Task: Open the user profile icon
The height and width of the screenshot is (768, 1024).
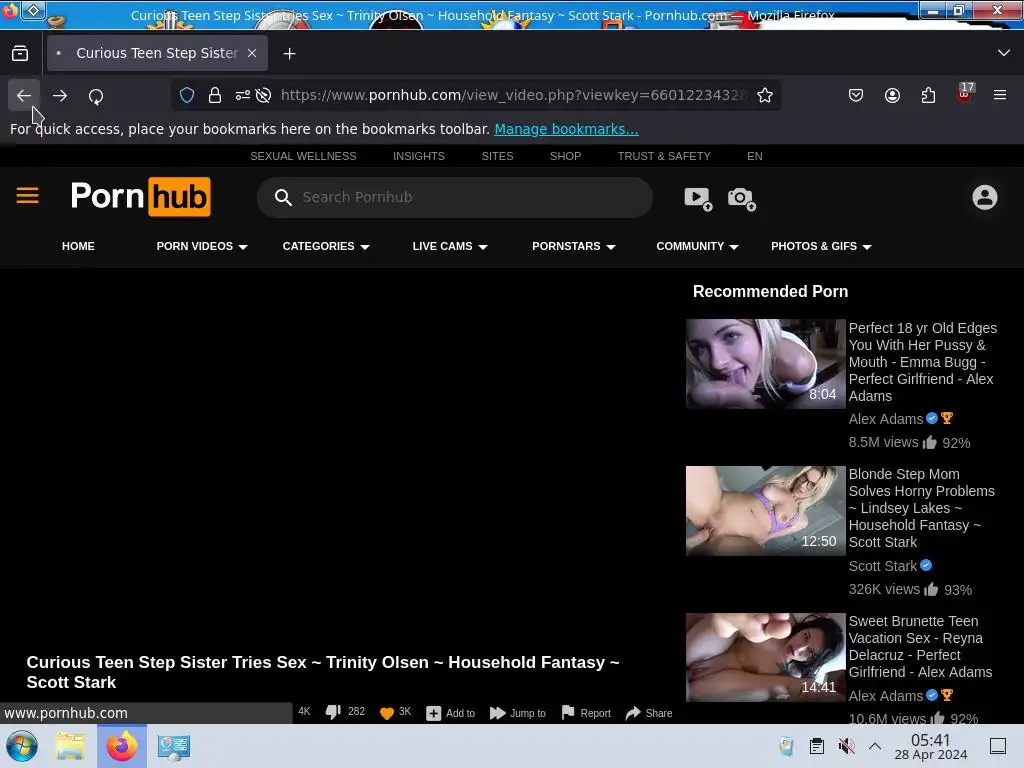Action: pyautogui.click(x=984, y=197)
